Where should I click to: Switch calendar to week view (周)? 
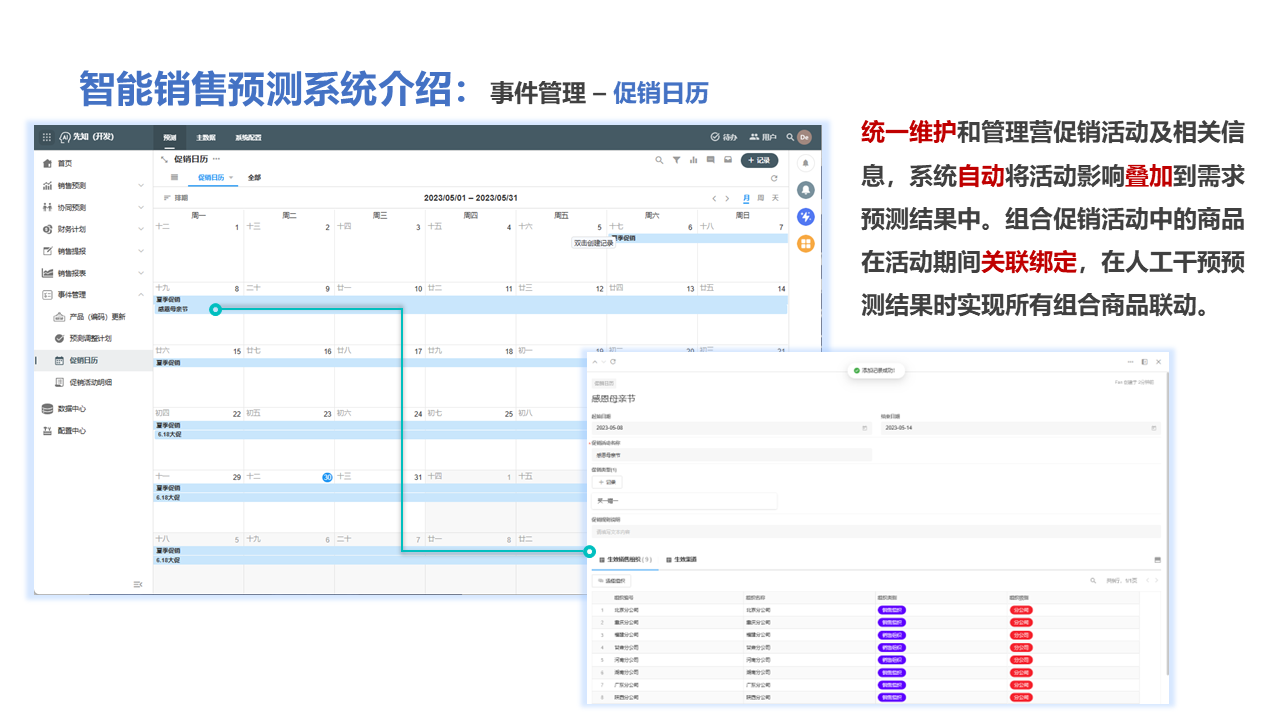click(760, 198)
